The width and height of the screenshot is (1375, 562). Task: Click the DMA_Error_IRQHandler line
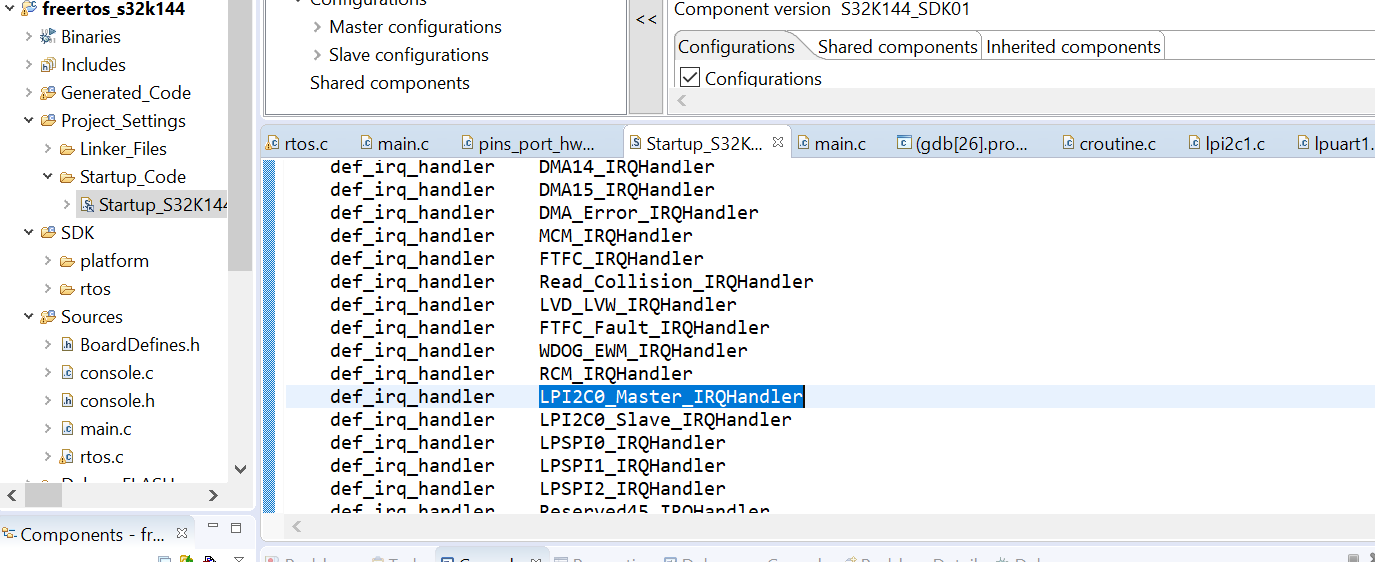click(649, 213)
